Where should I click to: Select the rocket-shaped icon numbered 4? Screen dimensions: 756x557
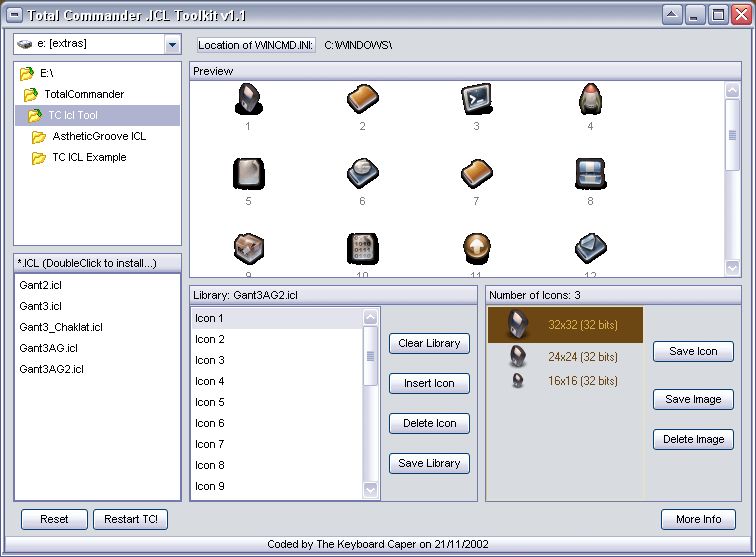(590, 99)
